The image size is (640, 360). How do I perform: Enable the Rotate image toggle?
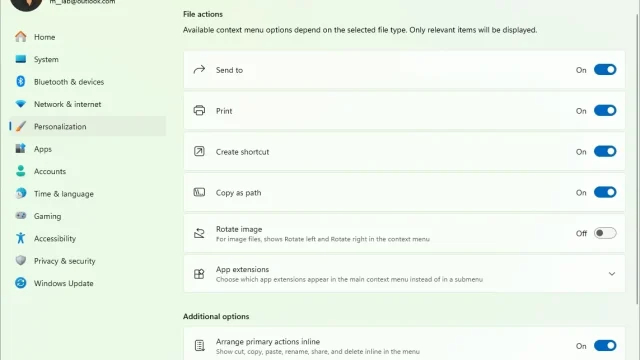[605, 233]
